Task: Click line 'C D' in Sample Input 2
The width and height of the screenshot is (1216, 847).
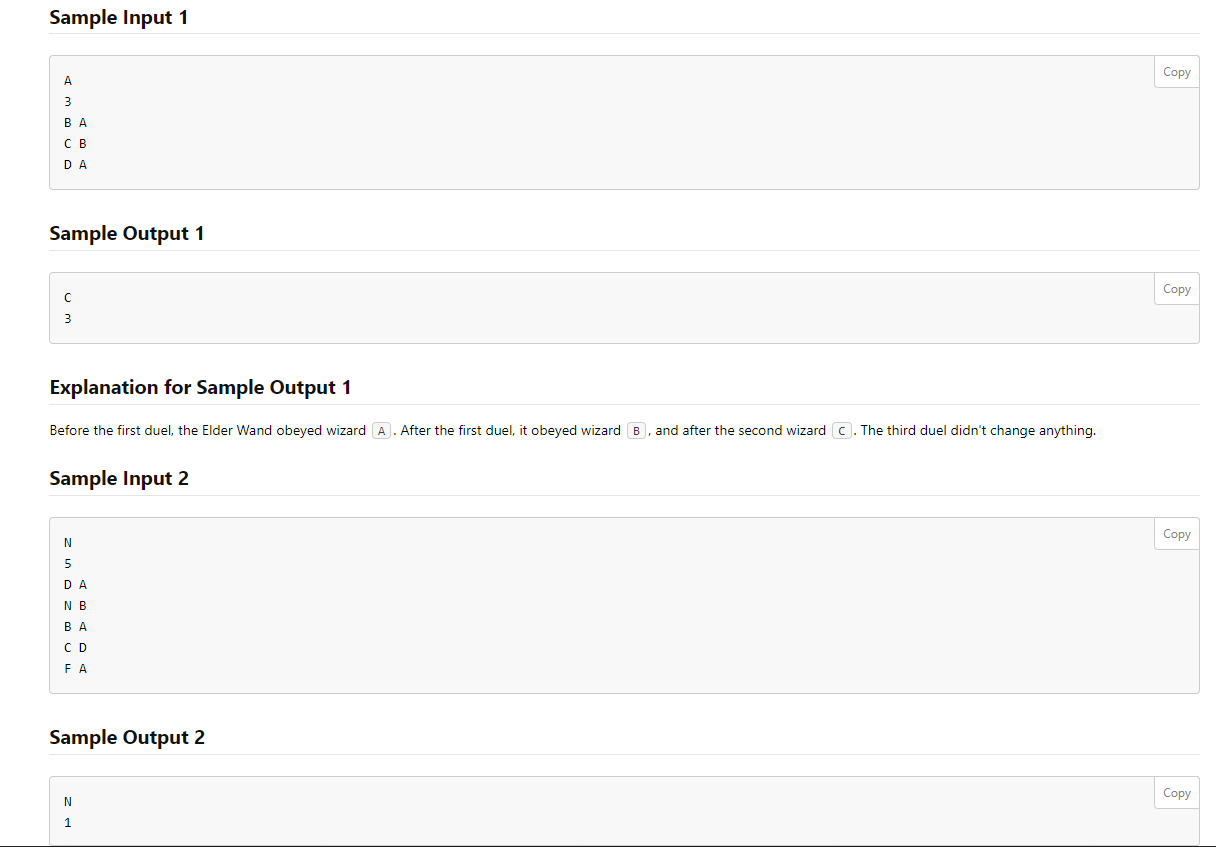Action: (75, 647)
